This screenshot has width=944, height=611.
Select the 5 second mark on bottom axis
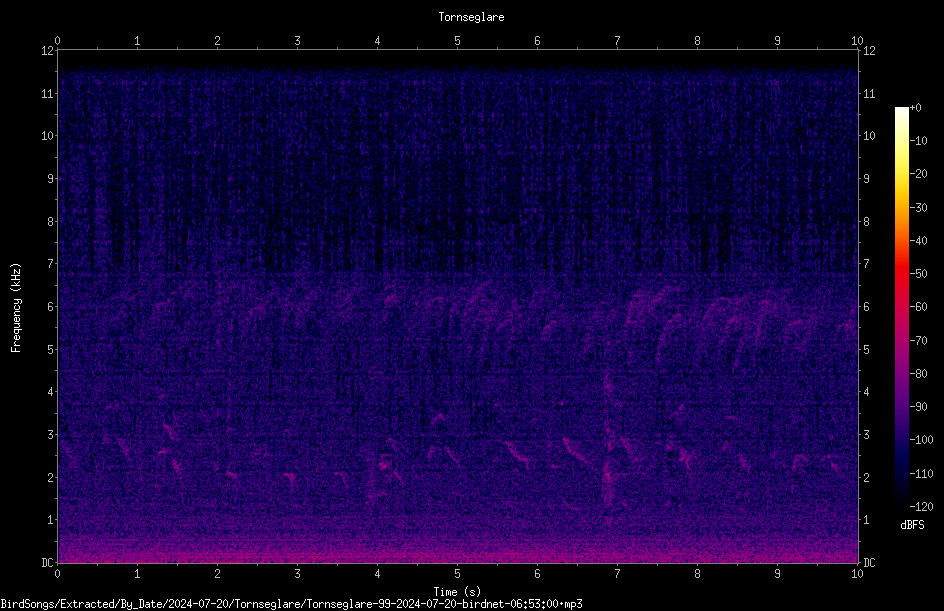458,574
